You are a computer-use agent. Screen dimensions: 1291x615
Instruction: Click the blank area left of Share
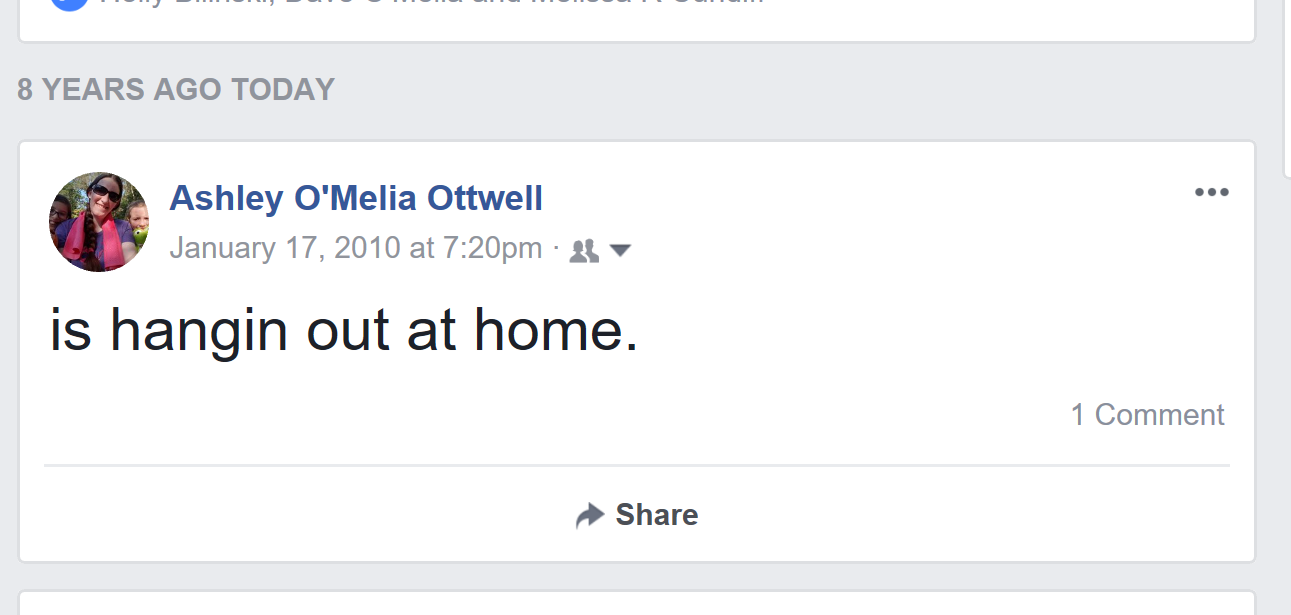300,515
